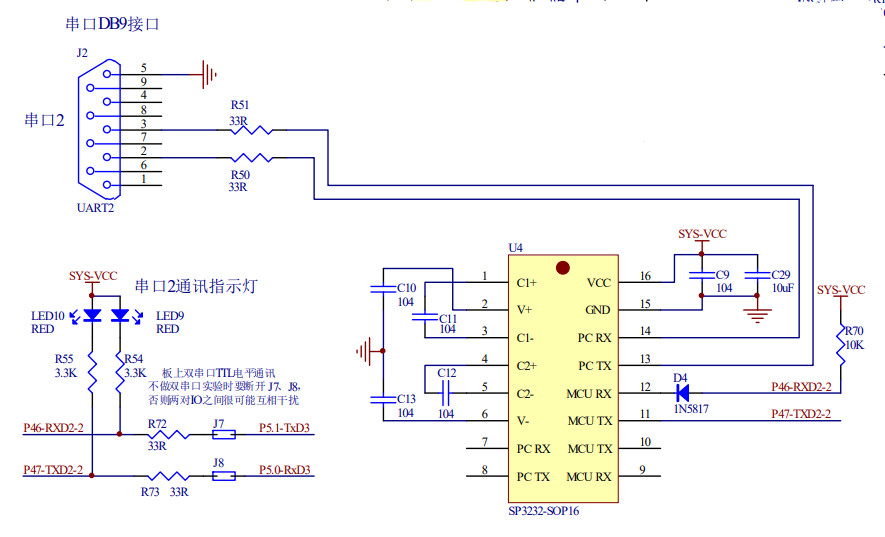Click the SP3232-SOP16 part name
885x537 pixels.
pyautogui.click(x=544, y=511)
